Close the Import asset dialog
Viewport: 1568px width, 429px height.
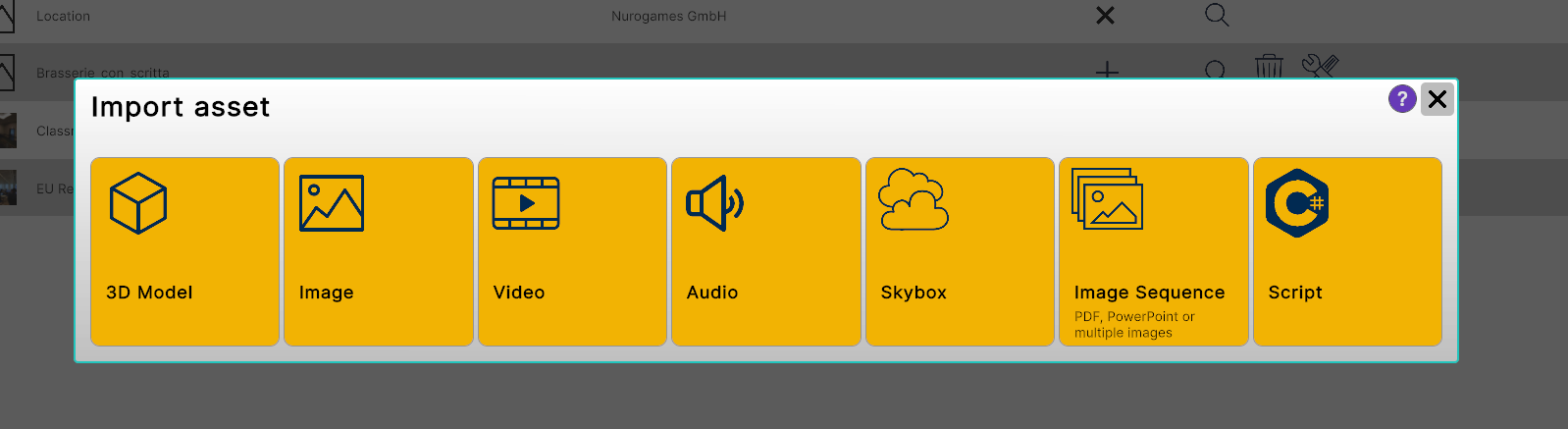1437,99
